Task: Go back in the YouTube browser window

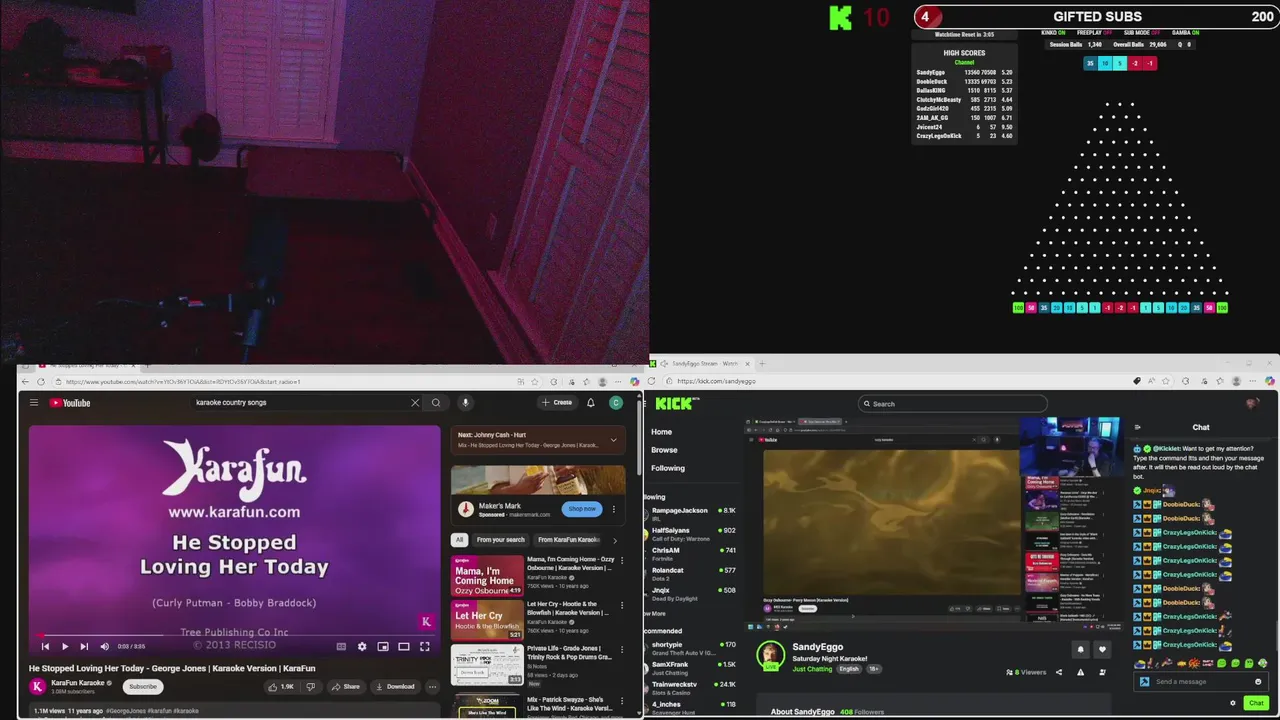Action: (x=26, y=381)
